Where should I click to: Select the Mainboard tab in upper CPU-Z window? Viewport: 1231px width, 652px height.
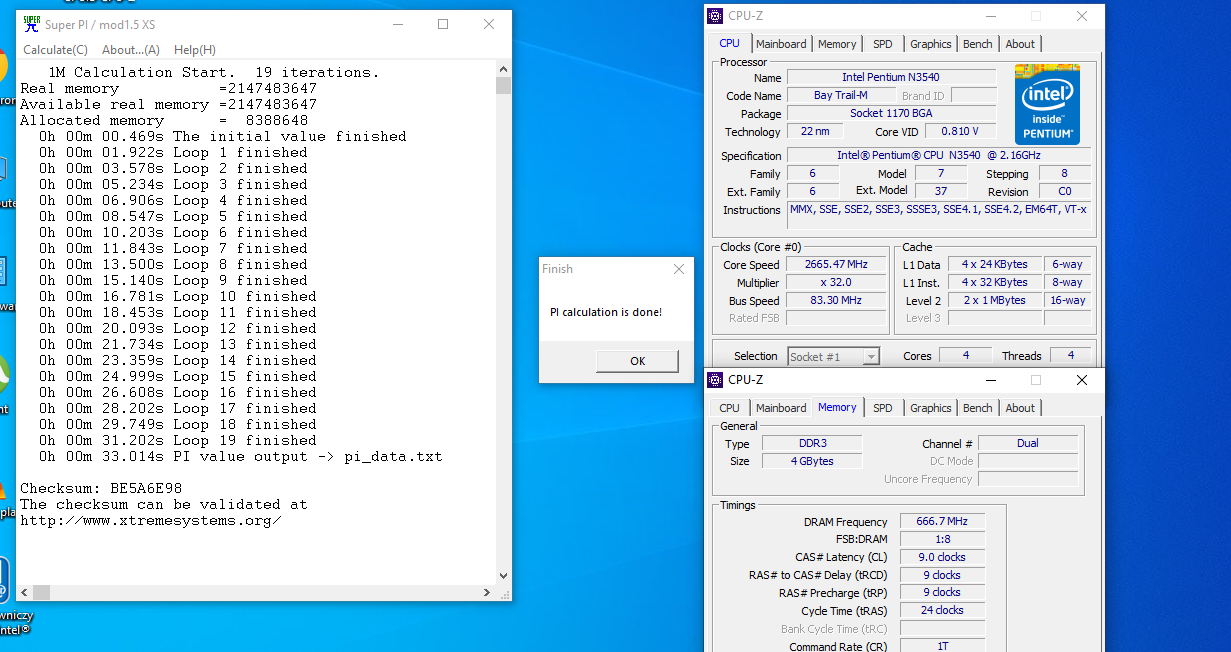[x=781, y=44]
